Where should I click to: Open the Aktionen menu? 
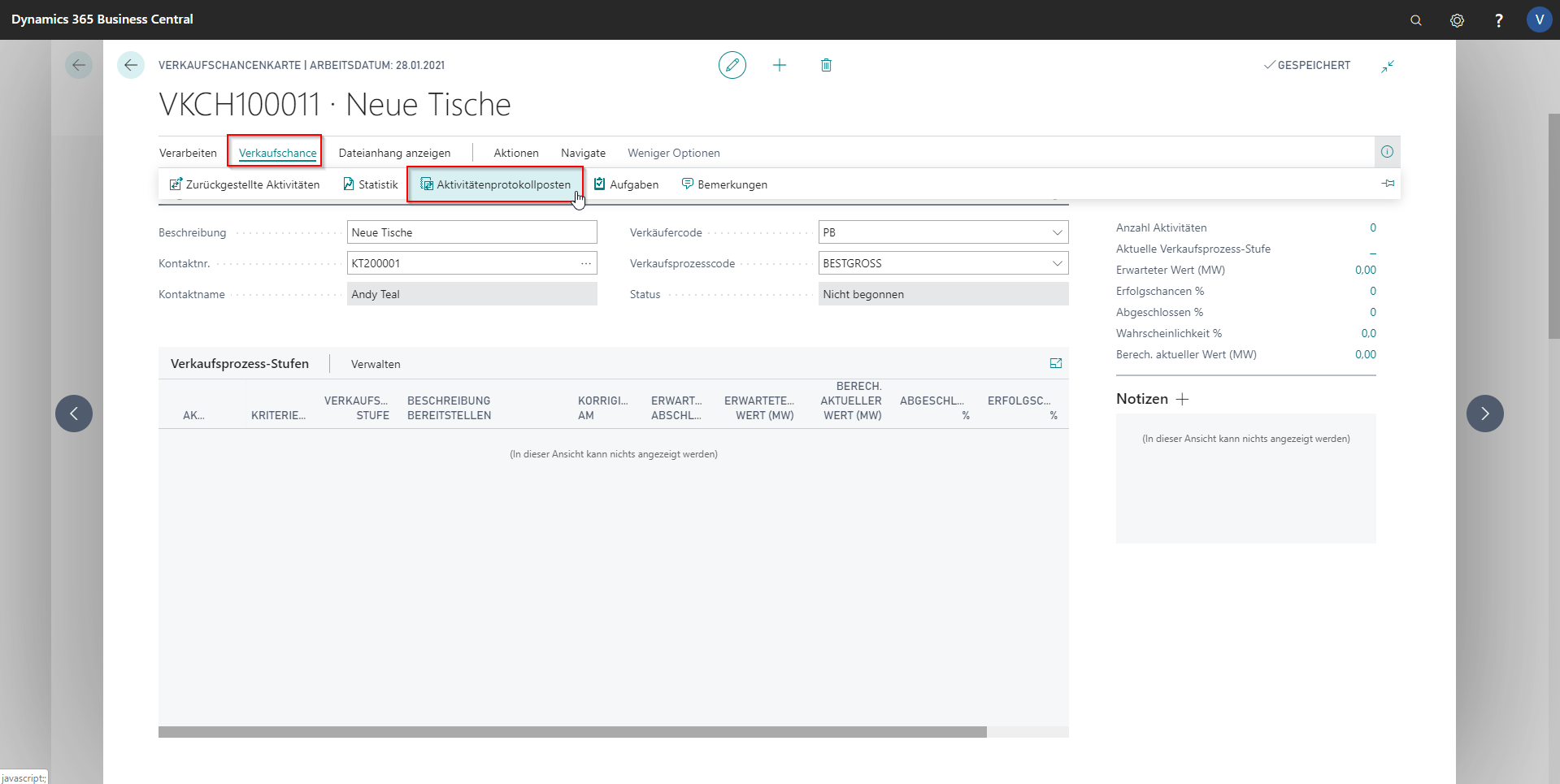tap(516, 153)
